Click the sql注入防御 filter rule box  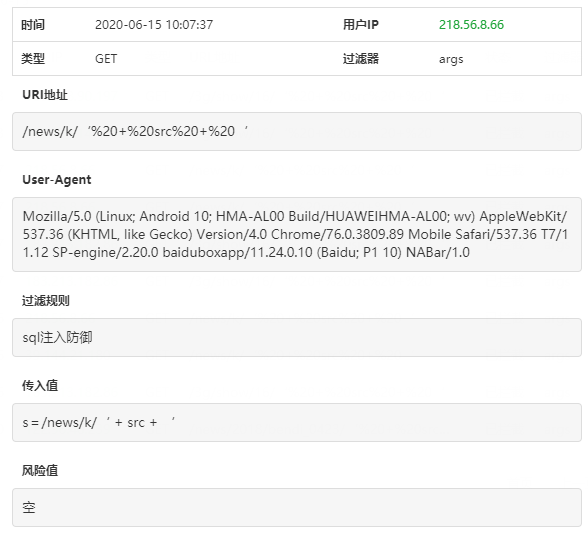[x=297, y=337]
